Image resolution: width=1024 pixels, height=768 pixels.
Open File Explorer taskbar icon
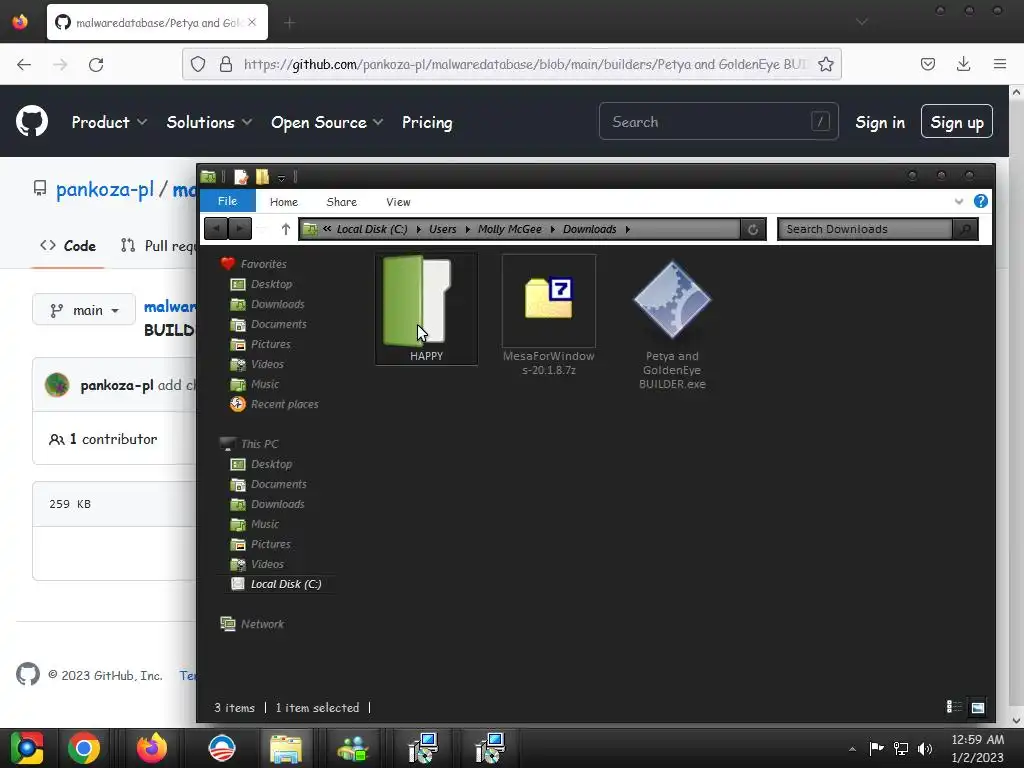click(x=285, y=748)
